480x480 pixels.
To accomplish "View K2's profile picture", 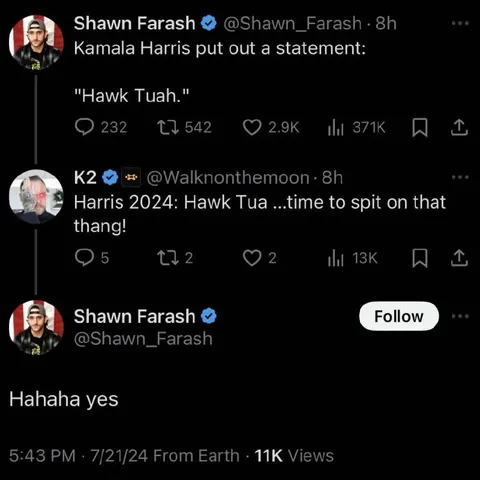I will tap(36, 197).
